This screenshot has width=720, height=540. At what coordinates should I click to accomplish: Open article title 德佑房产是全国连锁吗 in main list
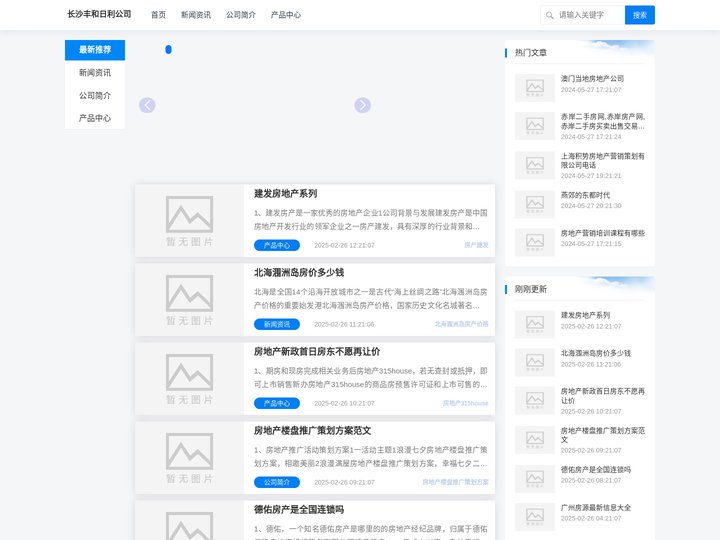click(299, 509)
